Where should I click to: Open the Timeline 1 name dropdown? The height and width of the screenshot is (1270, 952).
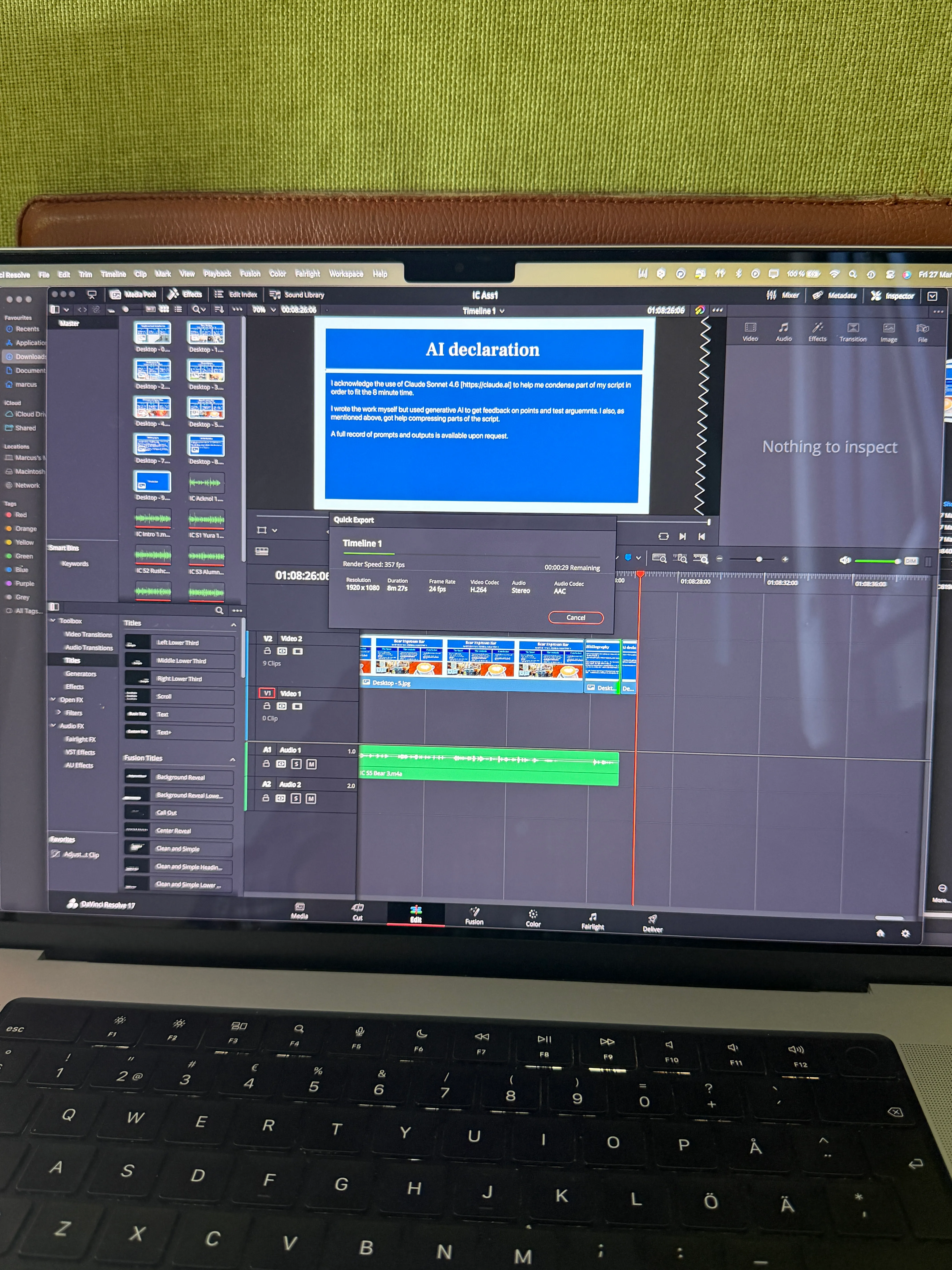[484, 311]
